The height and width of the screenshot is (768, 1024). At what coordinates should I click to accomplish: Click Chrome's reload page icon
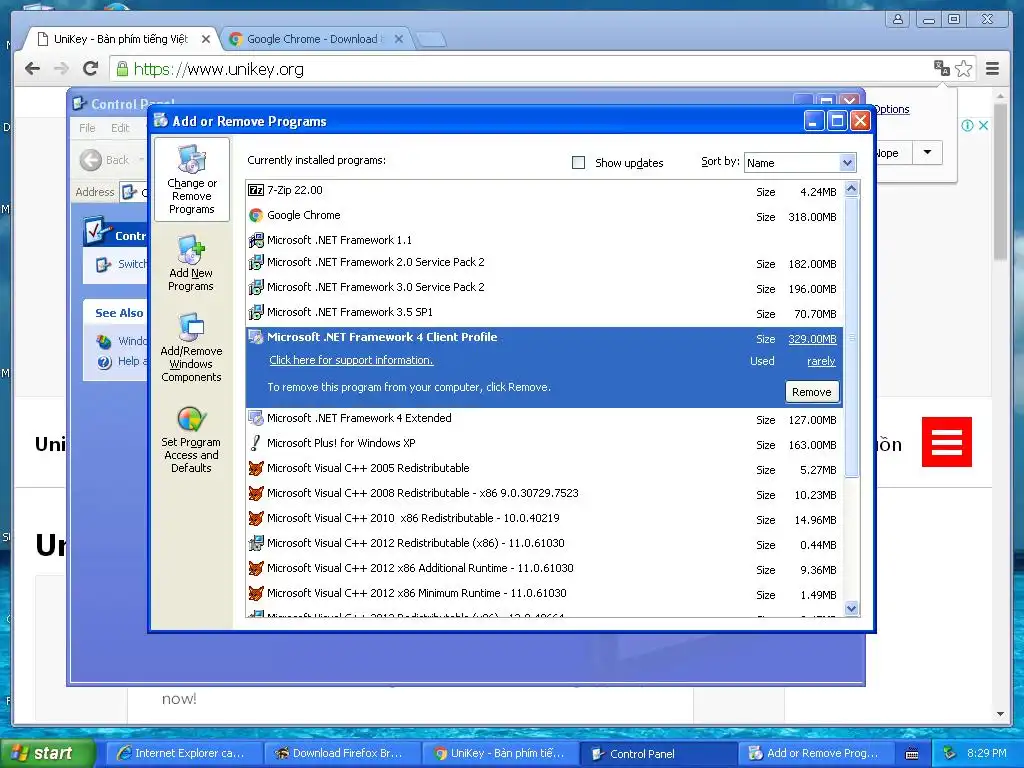[91, 69]
